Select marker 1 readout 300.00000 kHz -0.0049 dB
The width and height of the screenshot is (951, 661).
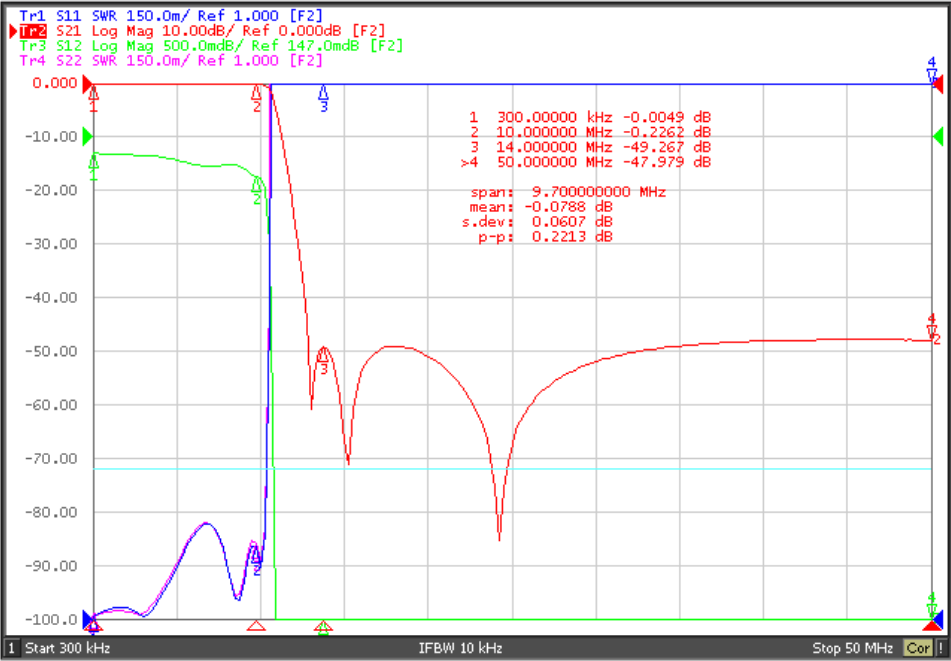(590, 116)
